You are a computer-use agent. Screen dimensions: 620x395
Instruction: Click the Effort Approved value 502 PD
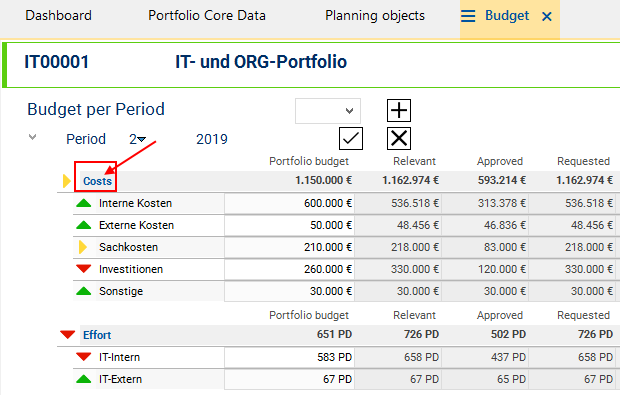[508, 335]
